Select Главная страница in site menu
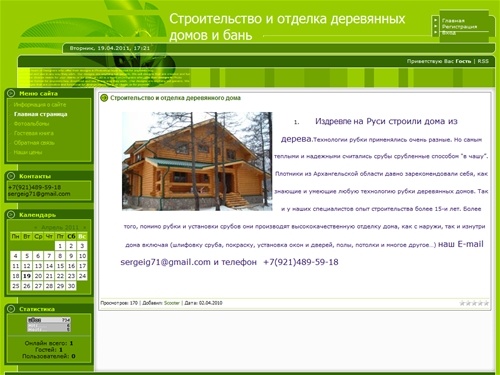 pos(41,114)
